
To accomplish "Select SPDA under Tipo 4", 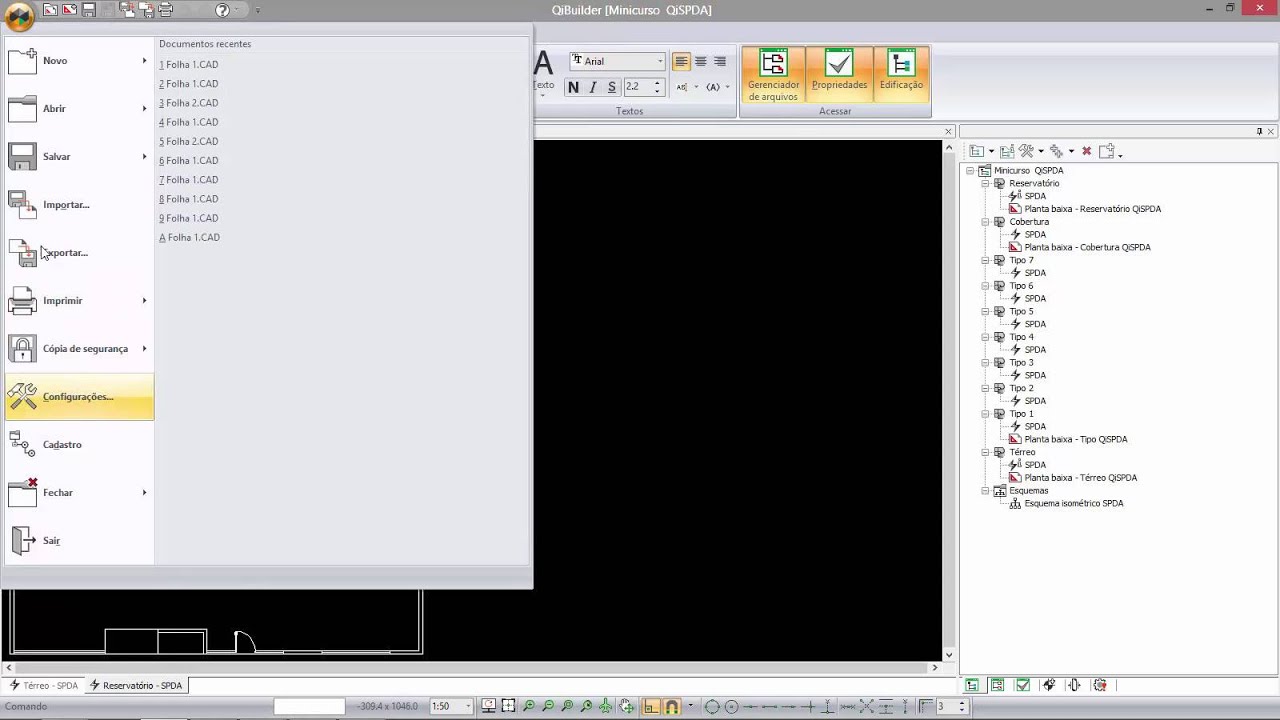I will coord(1035,350).
